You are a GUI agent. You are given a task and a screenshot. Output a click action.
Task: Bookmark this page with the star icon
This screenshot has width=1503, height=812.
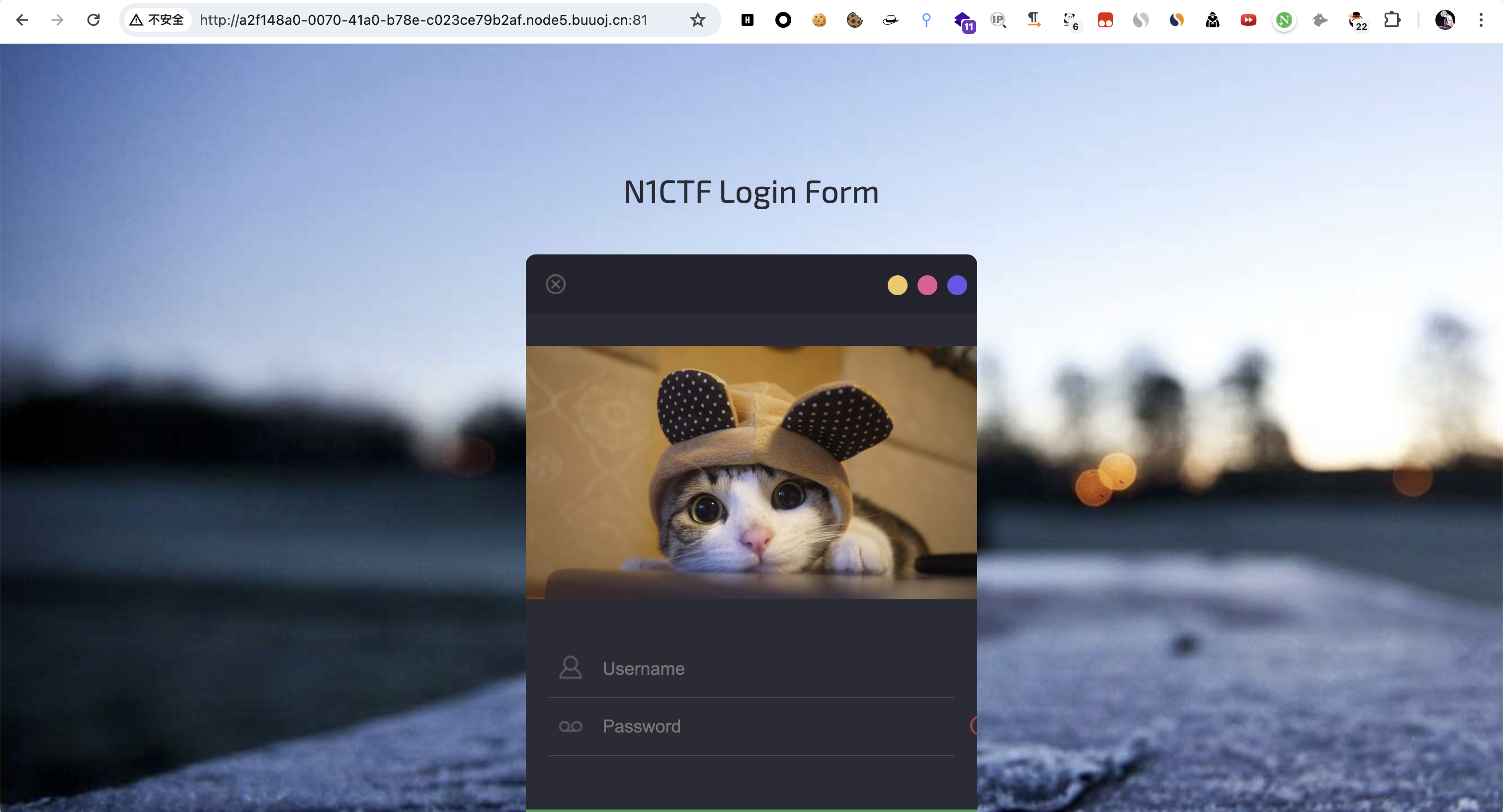[698, 20]
